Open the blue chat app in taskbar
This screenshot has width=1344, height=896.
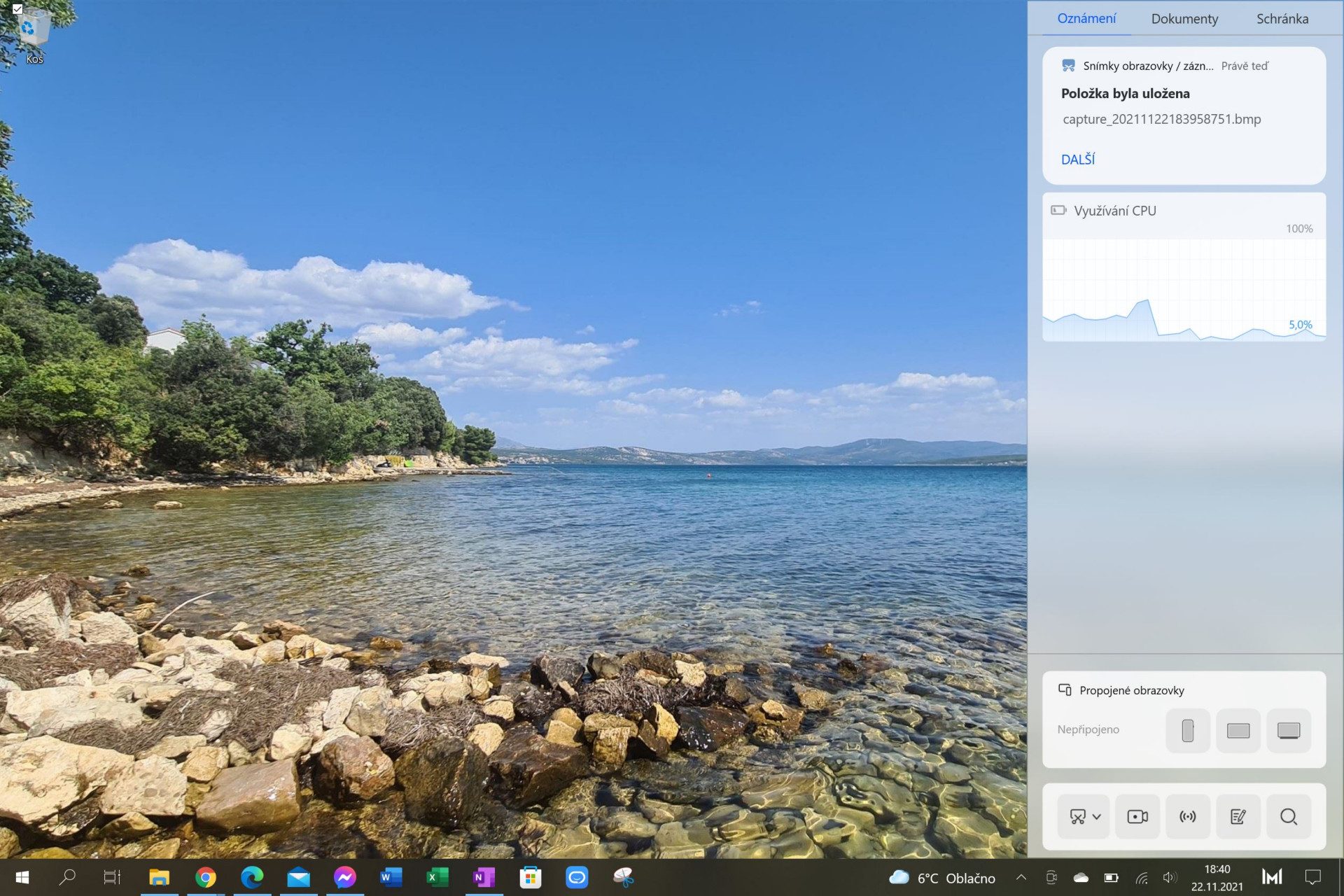point(577,877)
